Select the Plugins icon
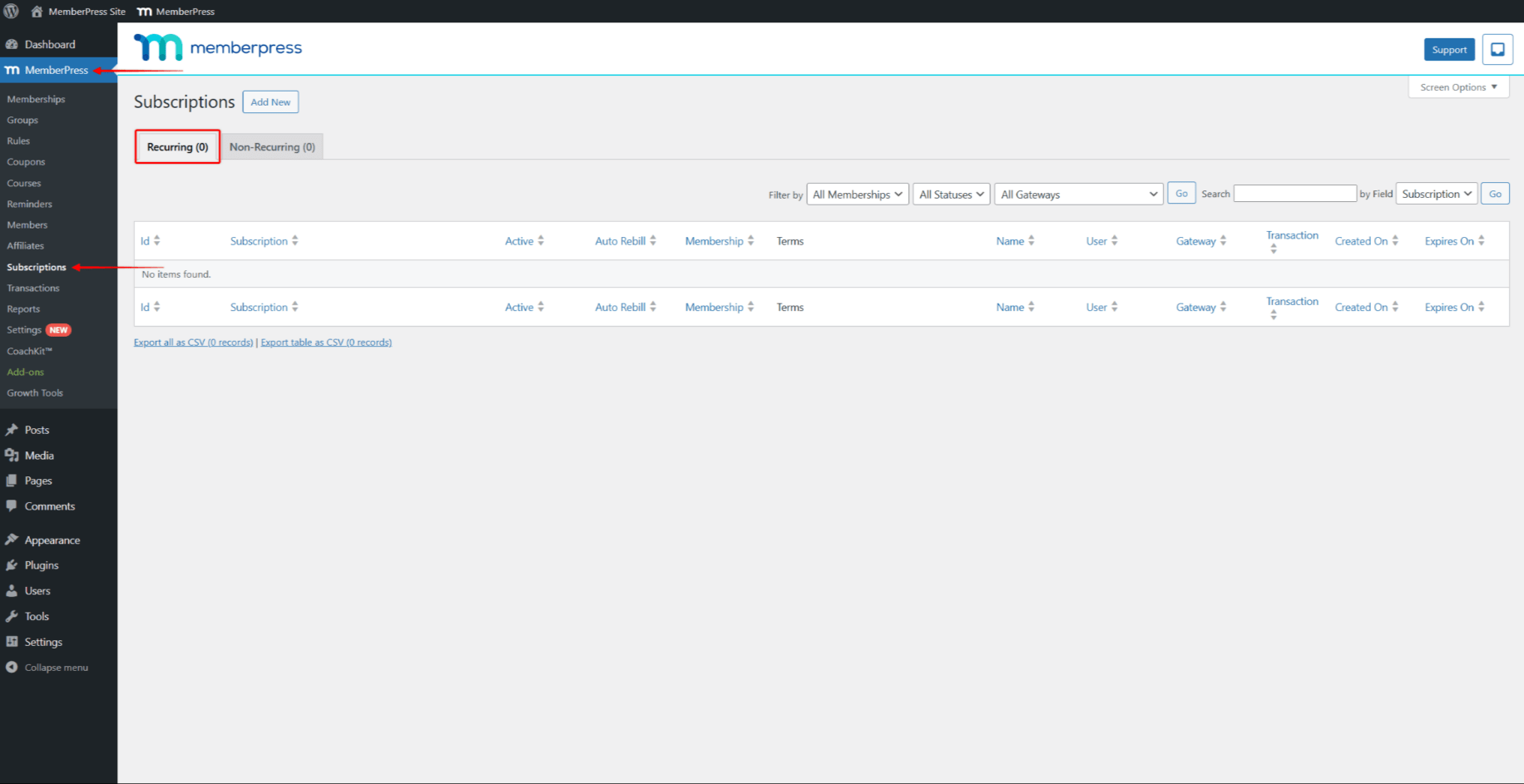 coord(12,565)
